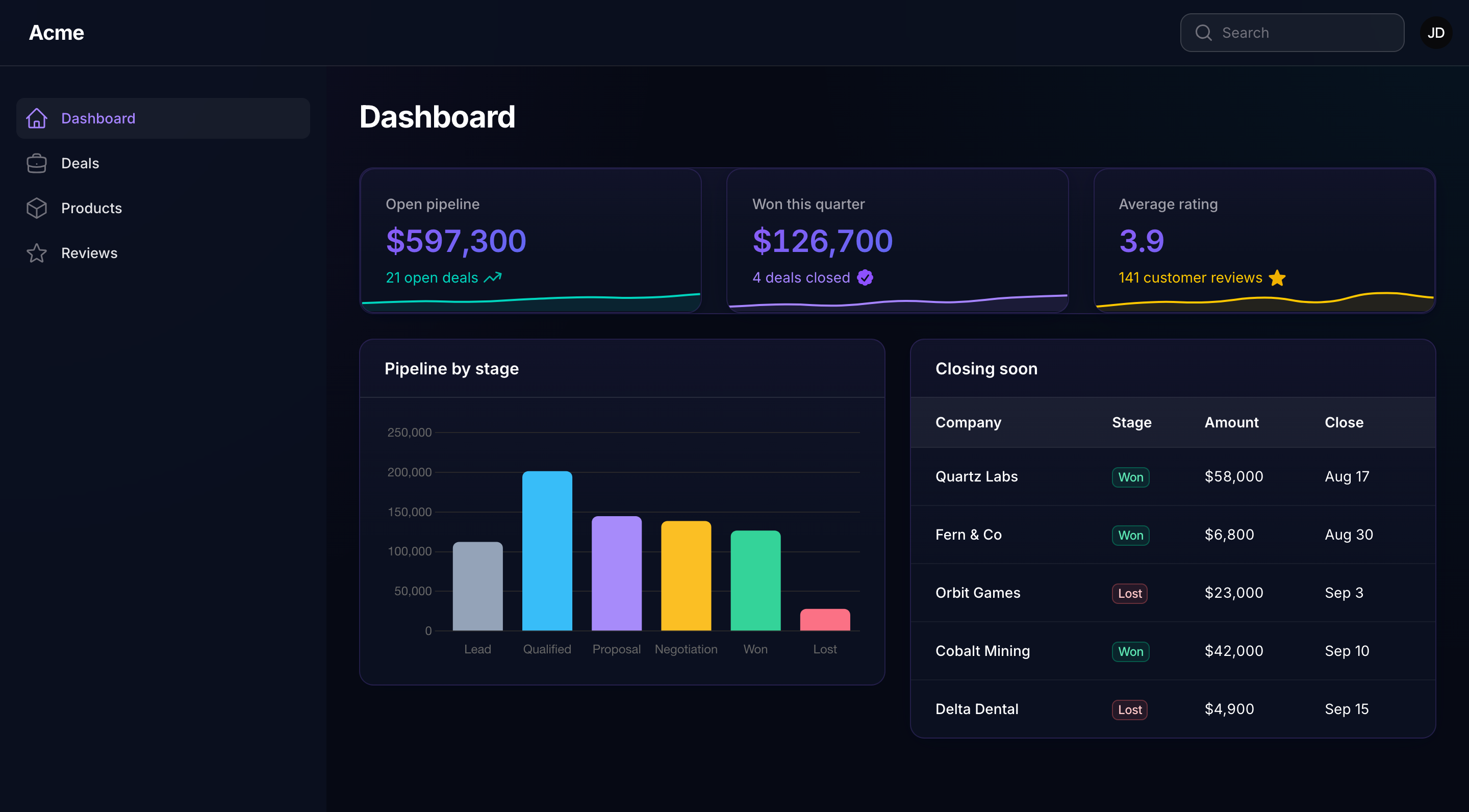This screenshot has width=1469, height=812.
Task: Click the Aug 30 close date
Action: [1349, 535]
